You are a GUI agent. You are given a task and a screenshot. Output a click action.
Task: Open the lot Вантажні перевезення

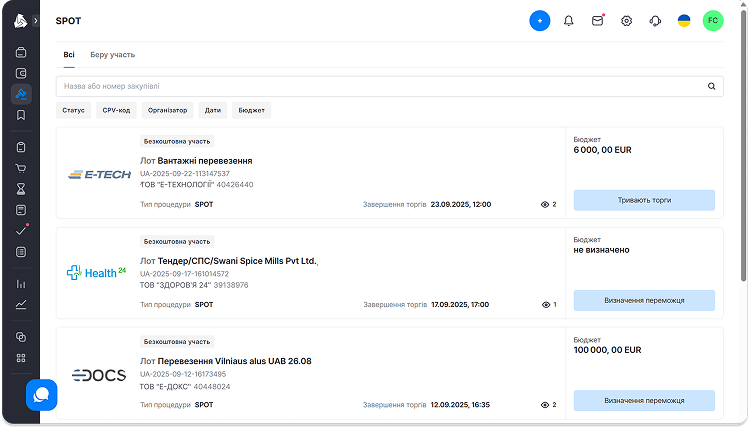[205, 160]
